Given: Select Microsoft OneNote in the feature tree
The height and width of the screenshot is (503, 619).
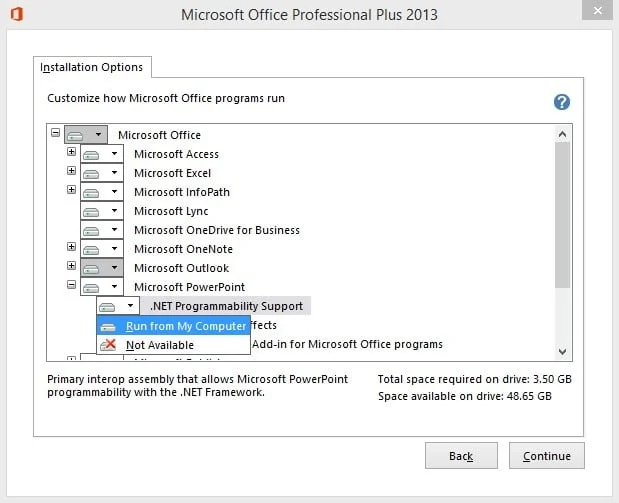Looking at the screenshot, I should click(x=183, y=249).
